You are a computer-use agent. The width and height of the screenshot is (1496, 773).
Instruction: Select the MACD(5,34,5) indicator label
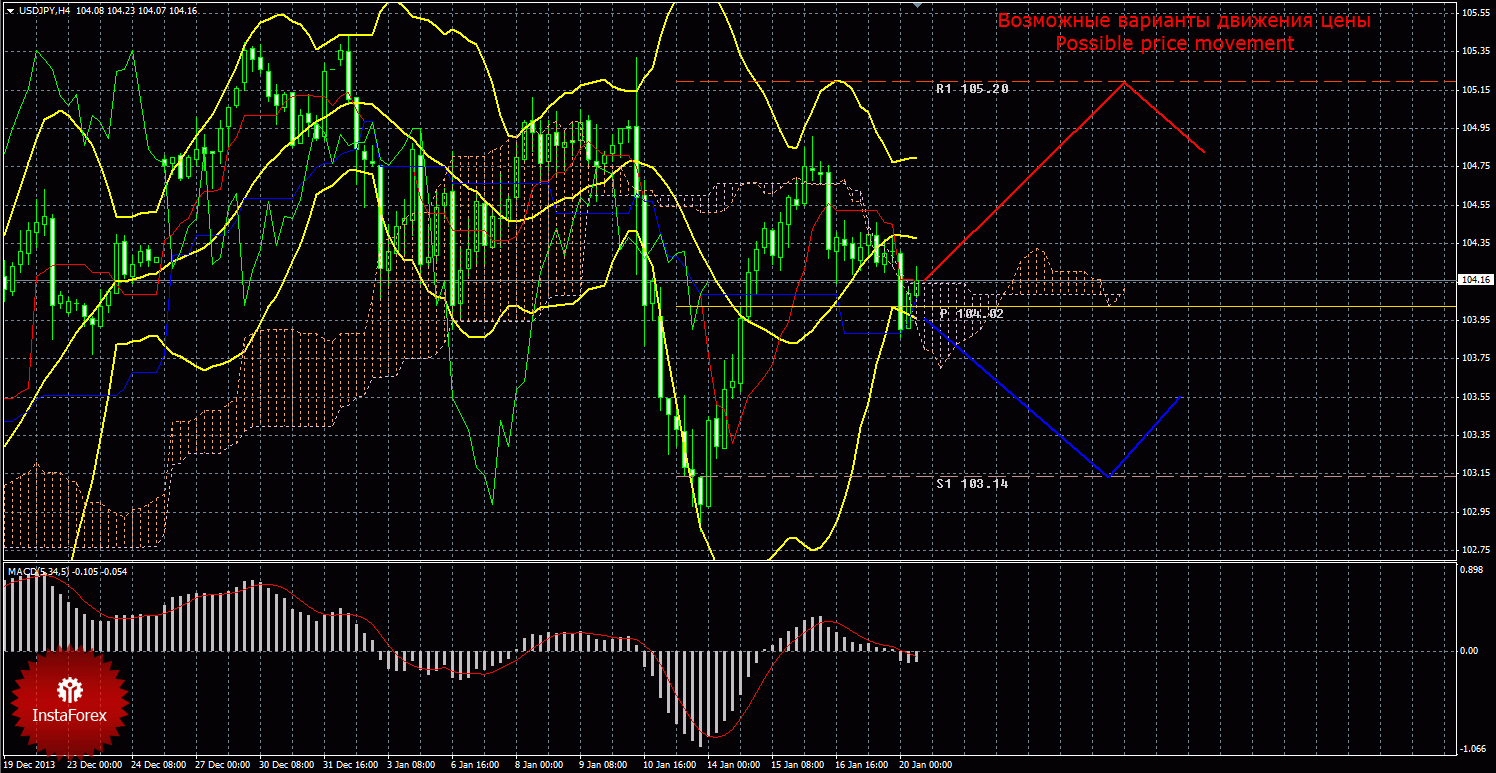tap(38, 571)
